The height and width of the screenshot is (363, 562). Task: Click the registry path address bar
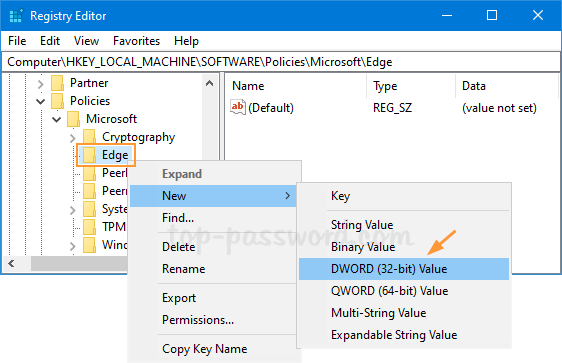point(281,62)
